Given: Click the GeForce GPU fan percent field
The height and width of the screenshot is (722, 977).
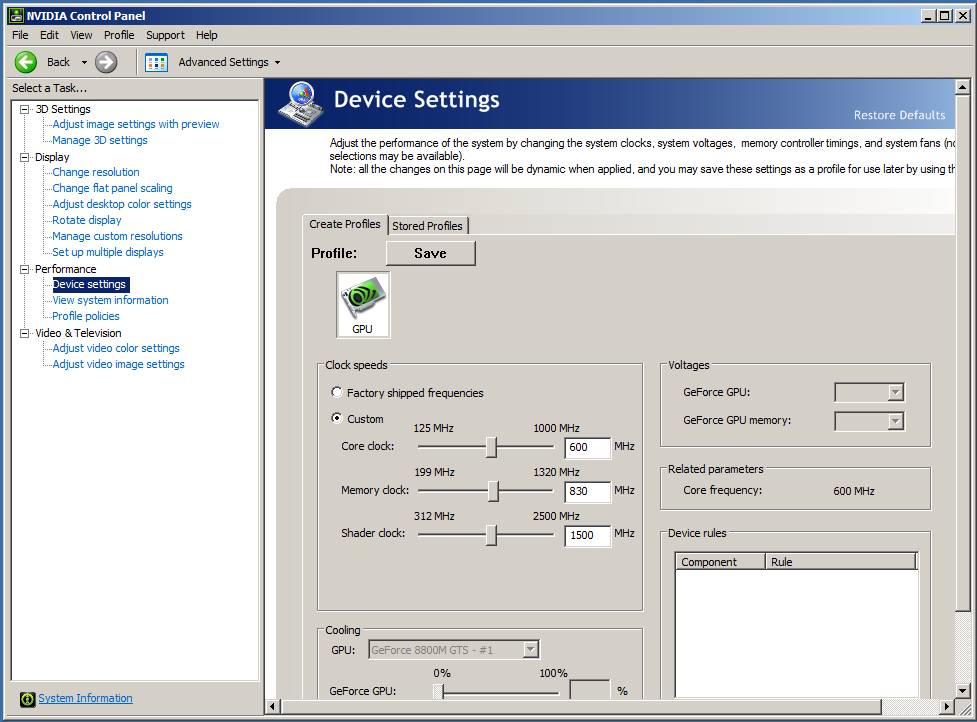Looking at the screenshot, I should (x=589, y=690).
